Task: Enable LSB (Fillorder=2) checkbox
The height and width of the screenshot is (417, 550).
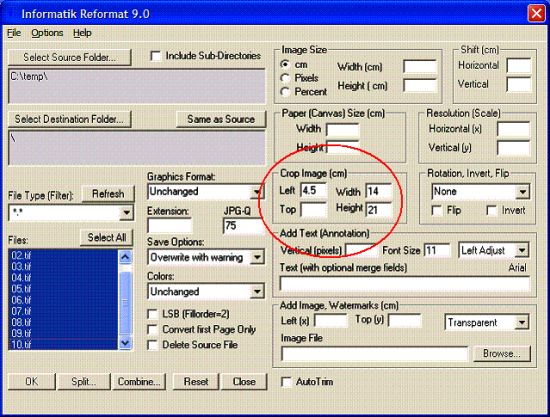Action: [x=153, y=314]
